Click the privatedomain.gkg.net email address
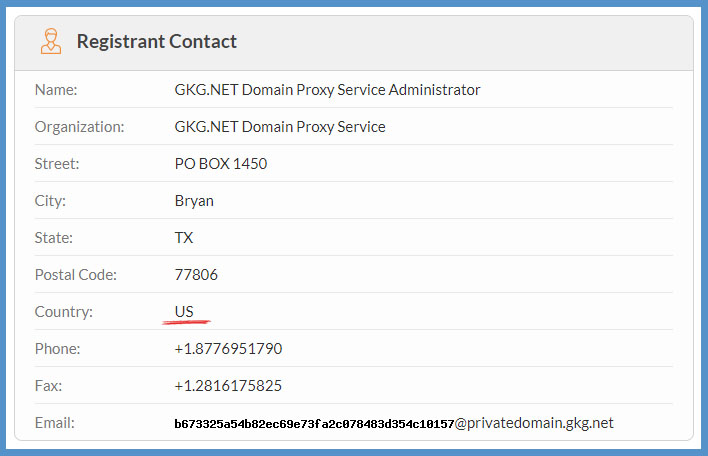 (x=394, y=423)
